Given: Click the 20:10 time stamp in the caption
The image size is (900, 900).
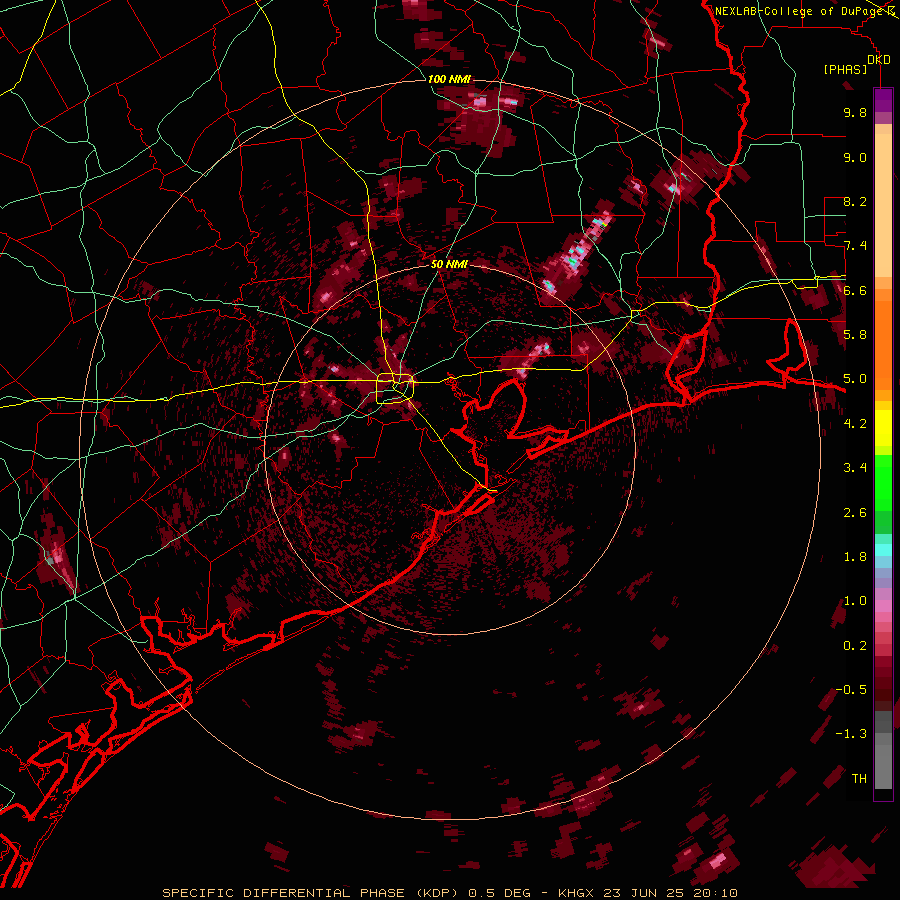Looking at the screenshot, I should tap(713, 893).
